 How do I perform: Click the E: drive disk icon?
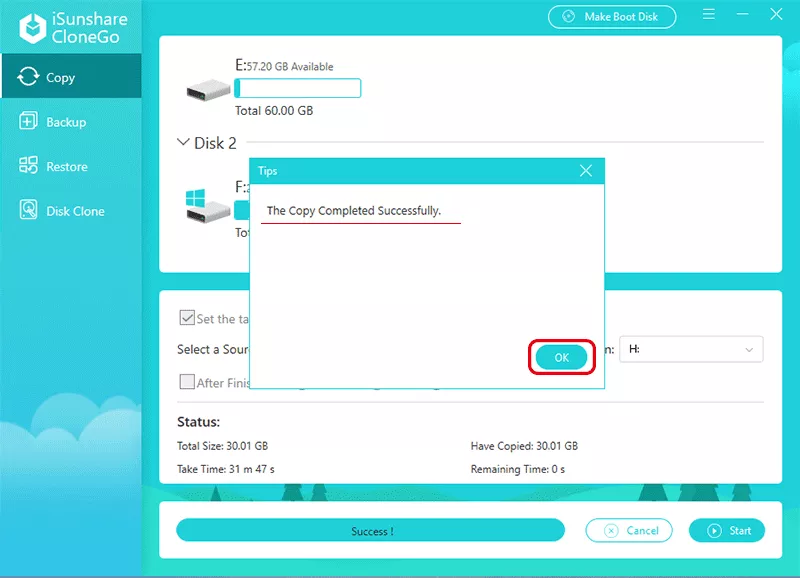pos(208,89)
